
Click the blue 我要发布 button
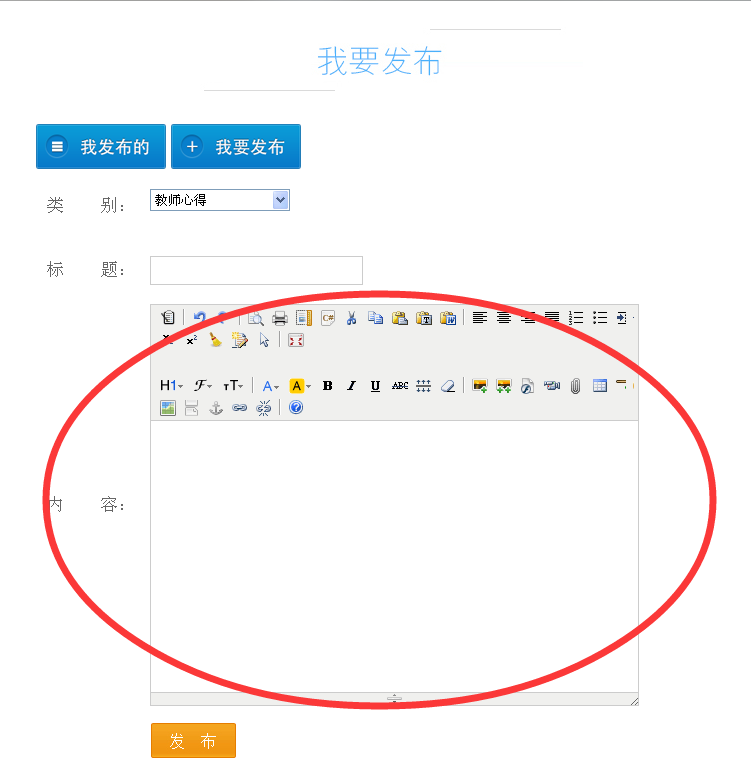[236, 147]
